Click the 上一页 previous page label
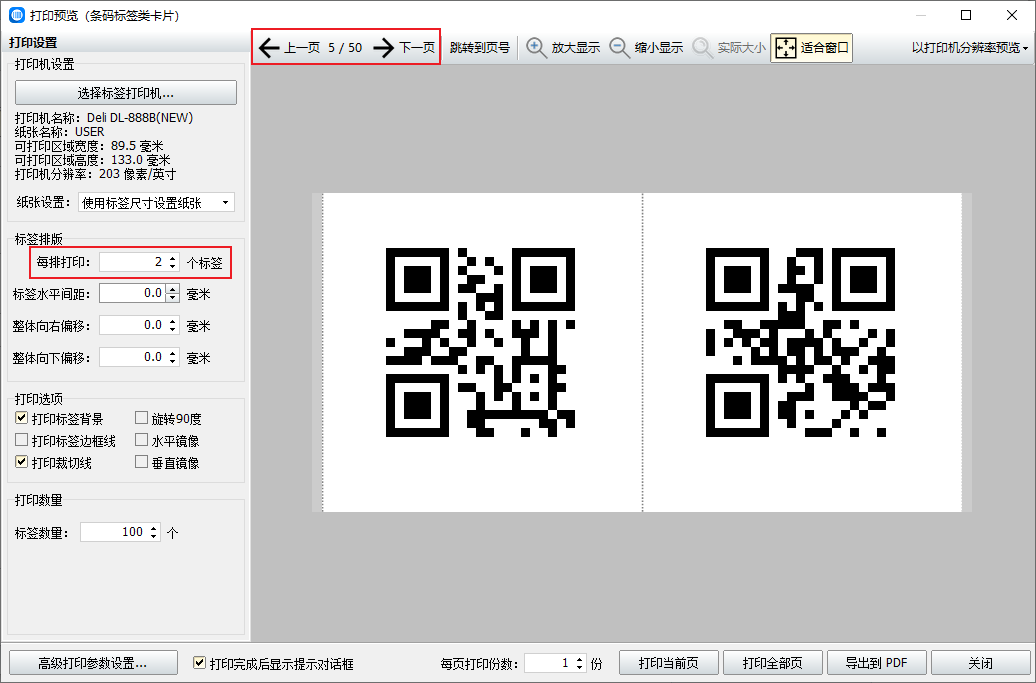 [302, 48]
